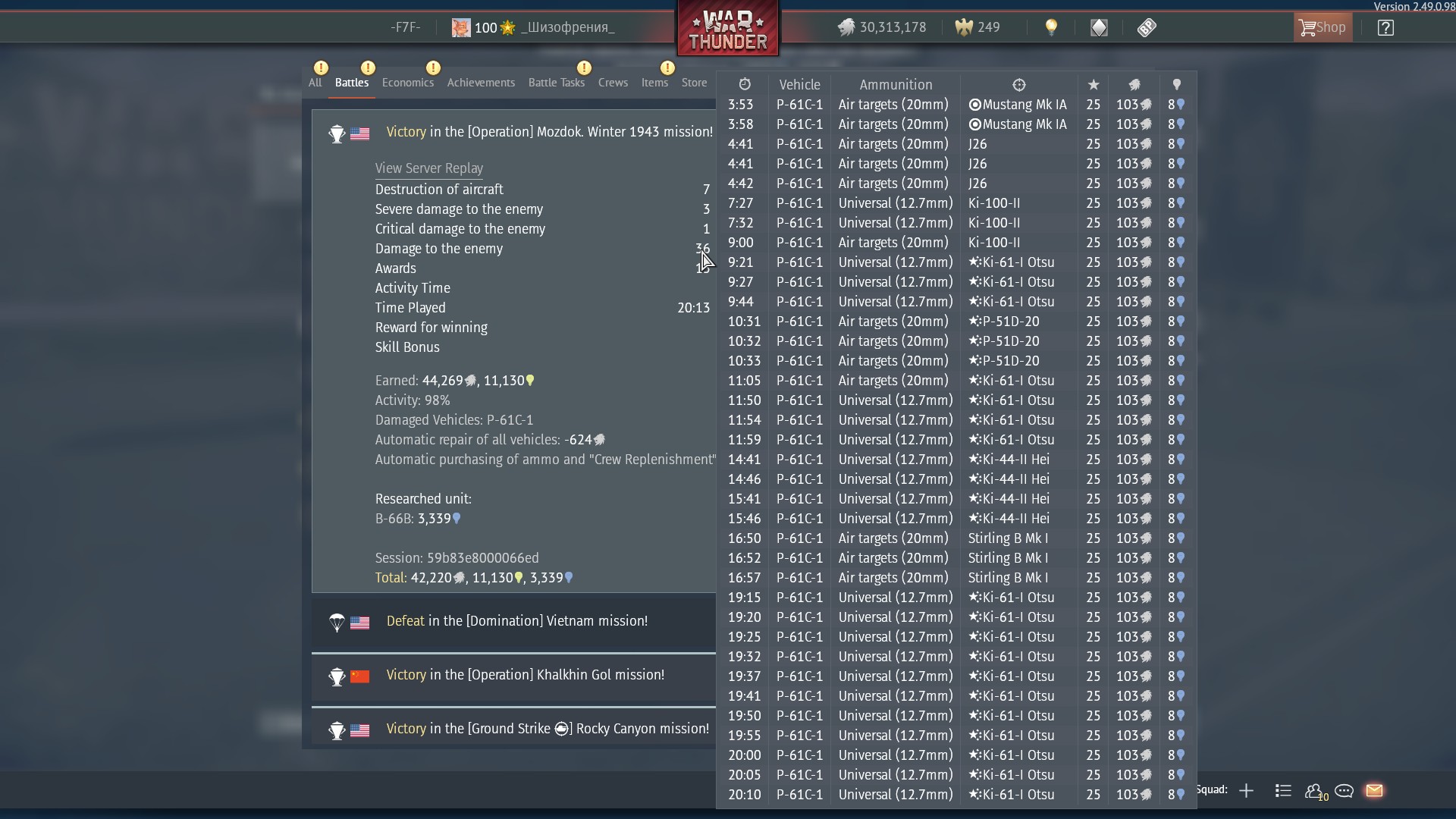This screenshot has height=819, width=1456.
Task: Click the lightbulb research points icon
Action: pos(1051,28)
